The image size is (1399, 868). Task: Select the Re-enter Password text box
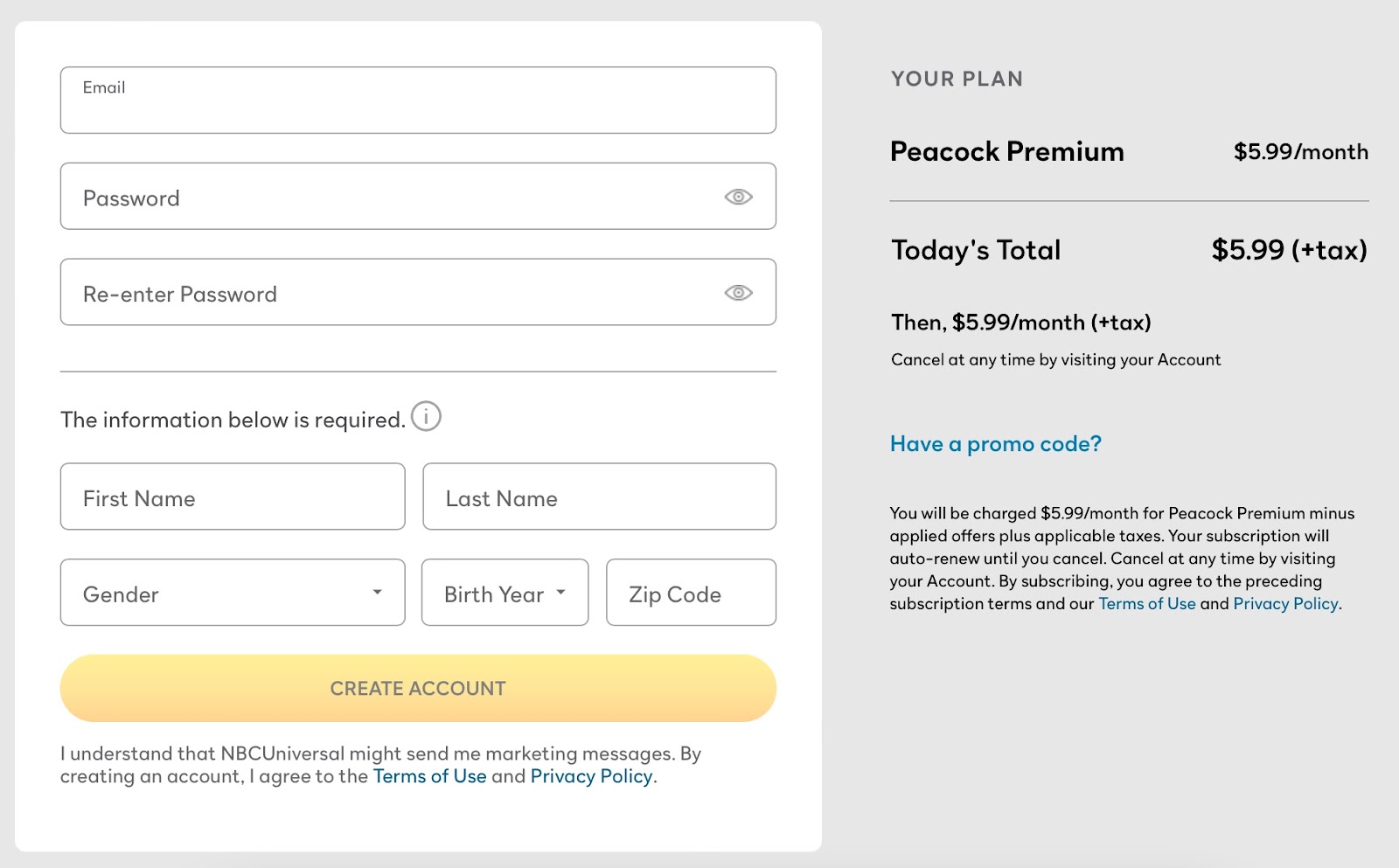pyautogui.click(x=418, y=293)
